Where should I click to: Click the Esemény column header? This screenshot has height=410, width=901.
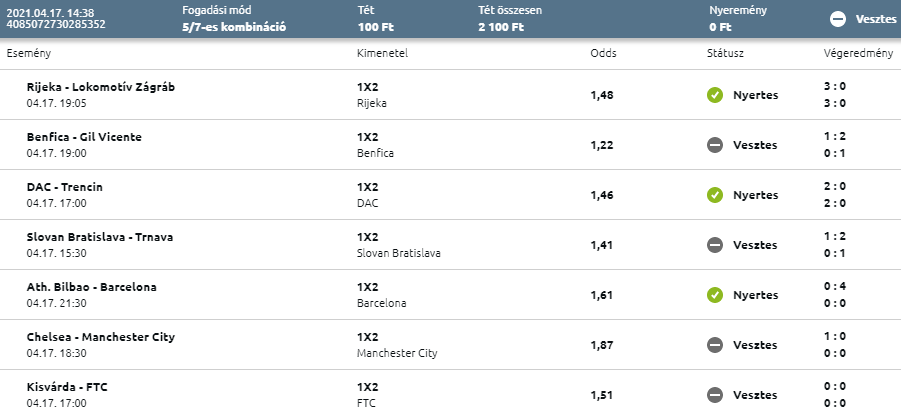point(28,52)
